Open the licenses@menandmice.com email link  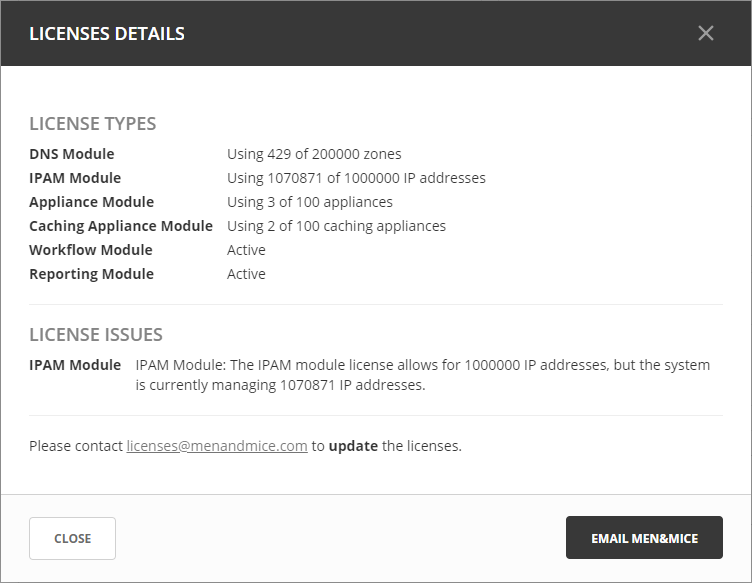point(216,446)
